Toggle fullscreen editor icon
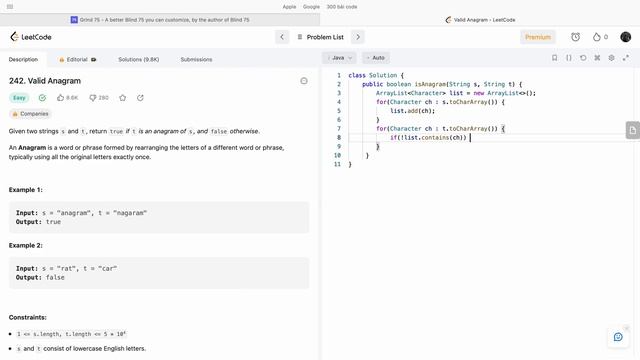The height and width of the screenshot is (360, 640). 626,58
